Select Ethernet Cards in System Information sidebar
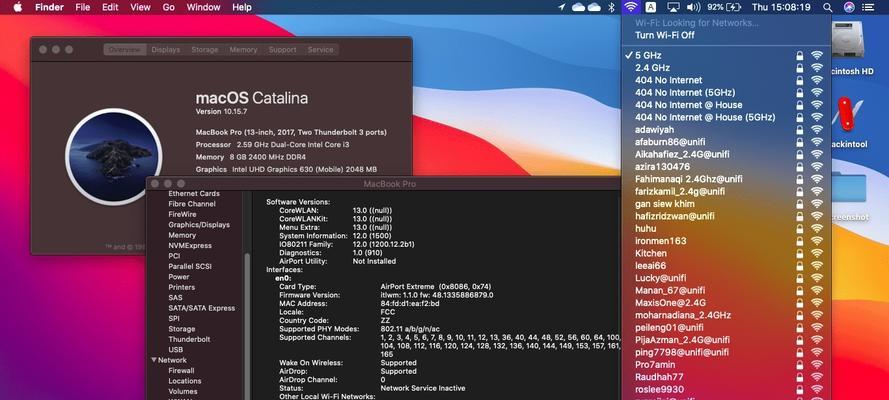The height and width of the screenshot is (400, 889). 194,194
